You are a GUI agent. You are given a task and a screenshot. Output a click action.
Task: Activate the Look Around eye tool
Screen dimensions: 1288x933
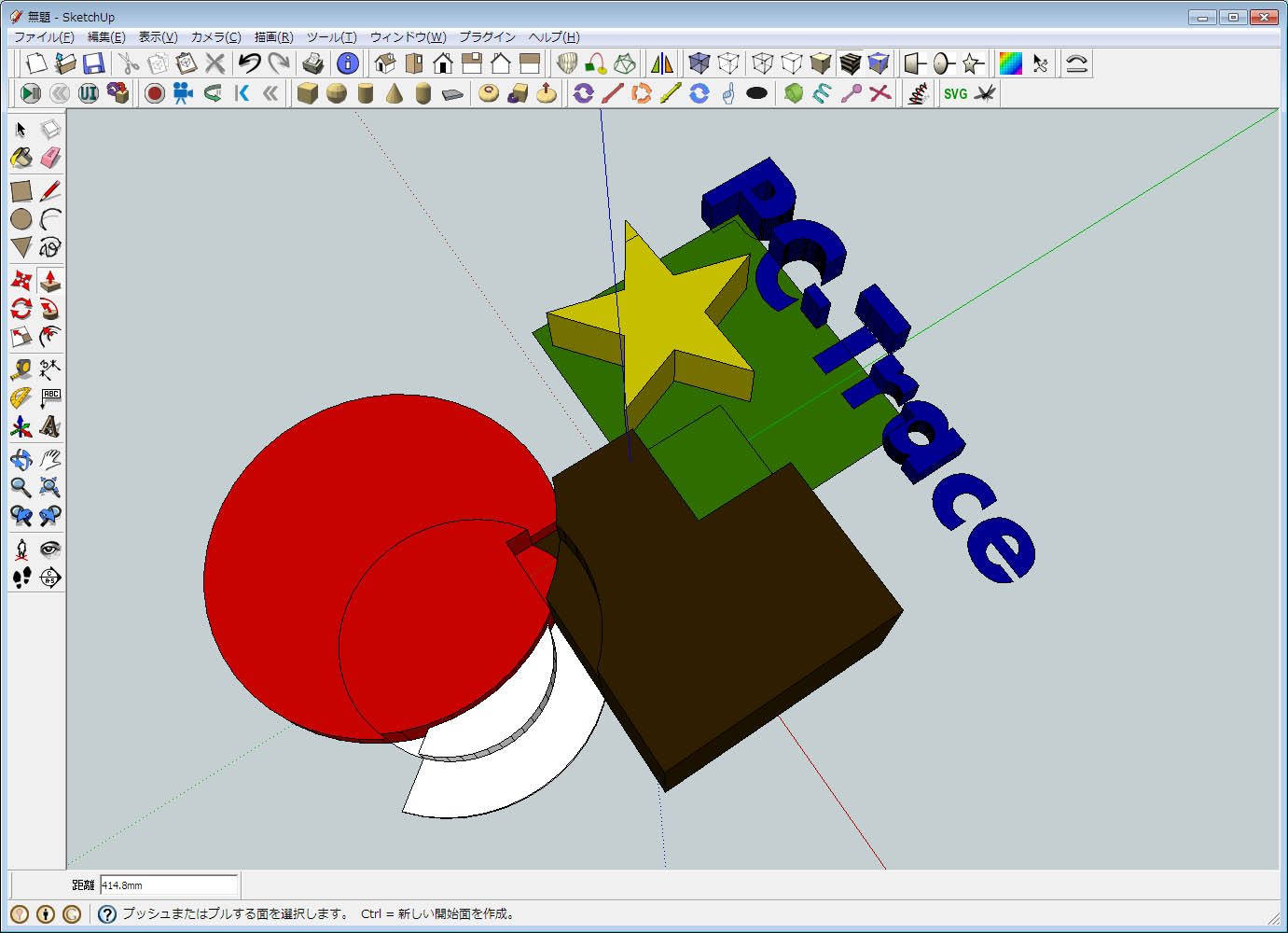point(50,549)
